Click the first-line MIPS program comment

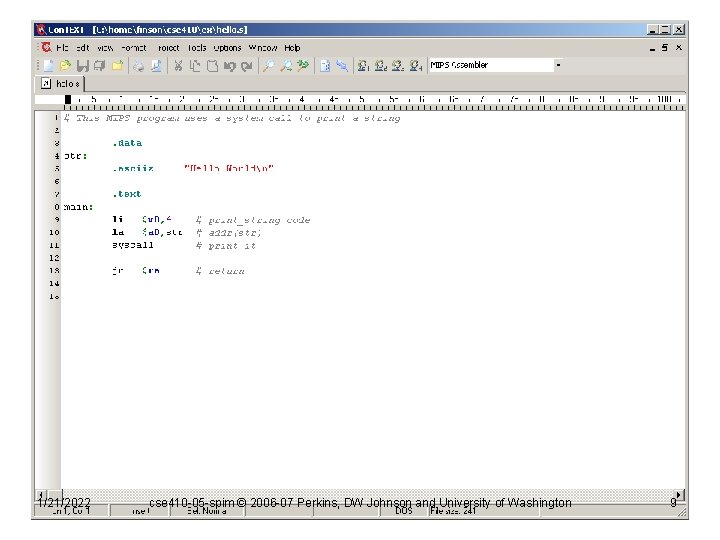232,118
